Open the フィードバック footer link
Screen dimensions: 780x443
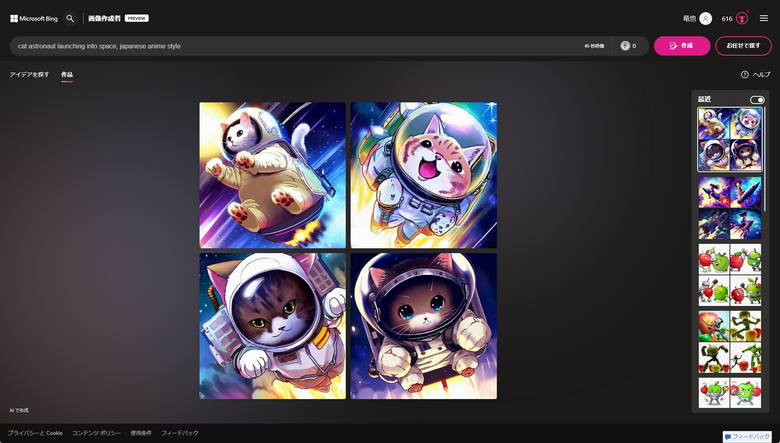(x=180, y=433)
